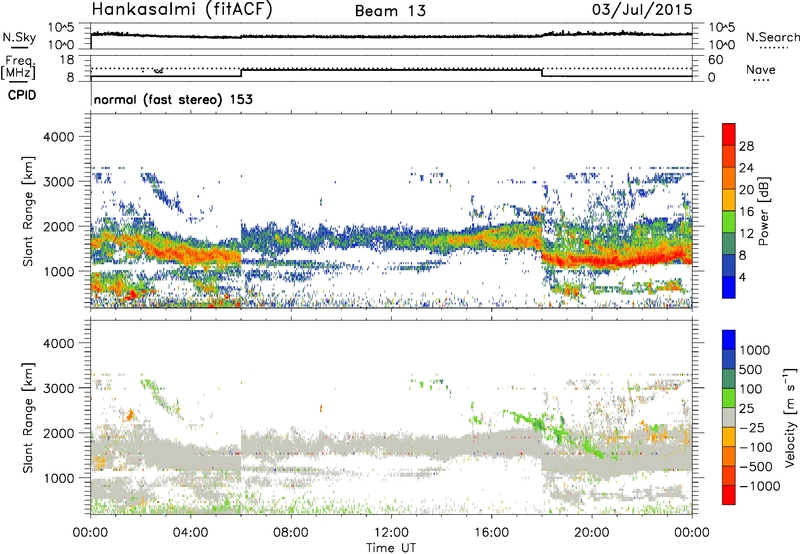This screenshot has height=554, width=800.
Task: Click the Slant Range label of velocity panel
Action: click(x=27, y=417)
